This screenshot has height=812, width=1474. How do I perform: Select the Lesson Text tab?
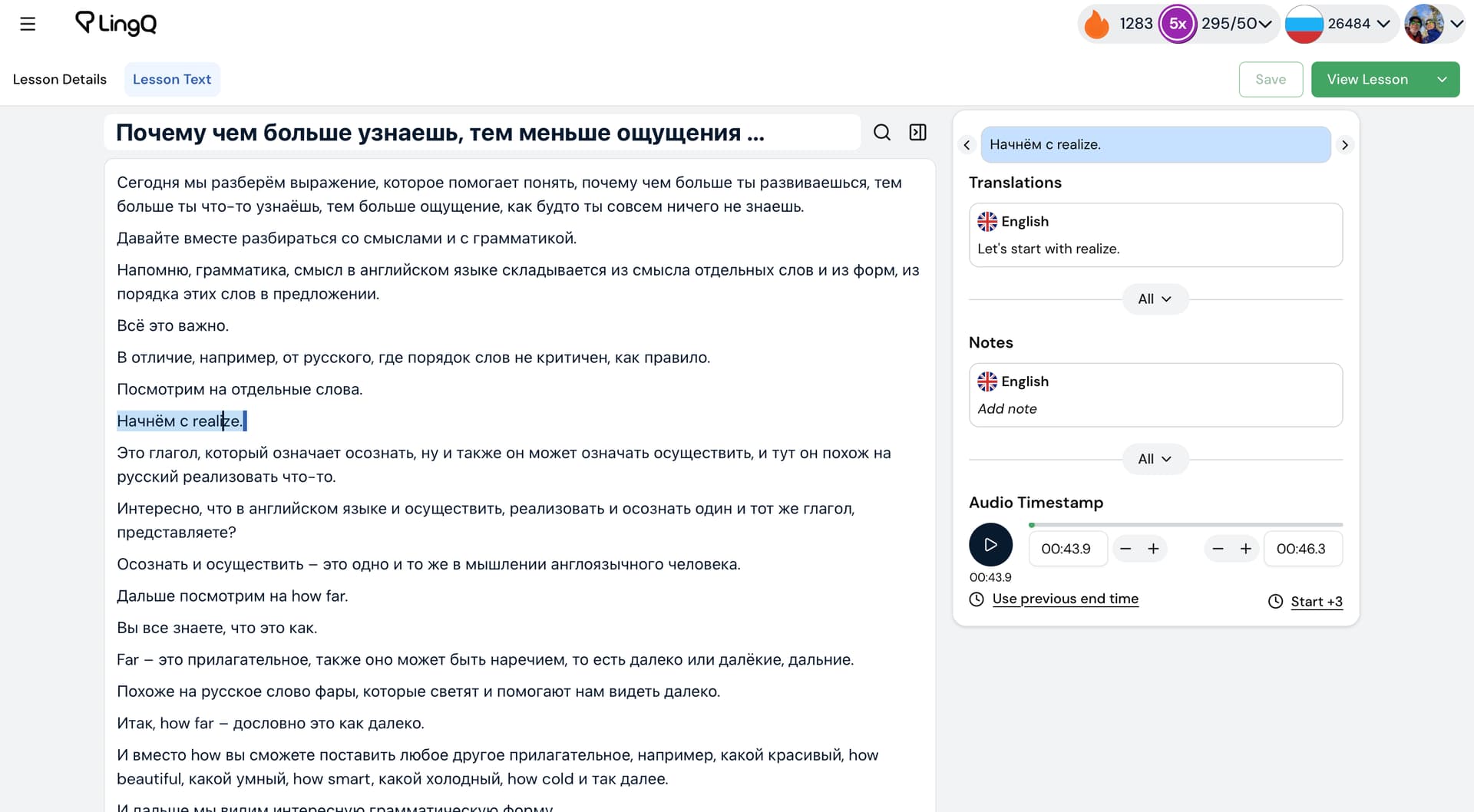172,80
